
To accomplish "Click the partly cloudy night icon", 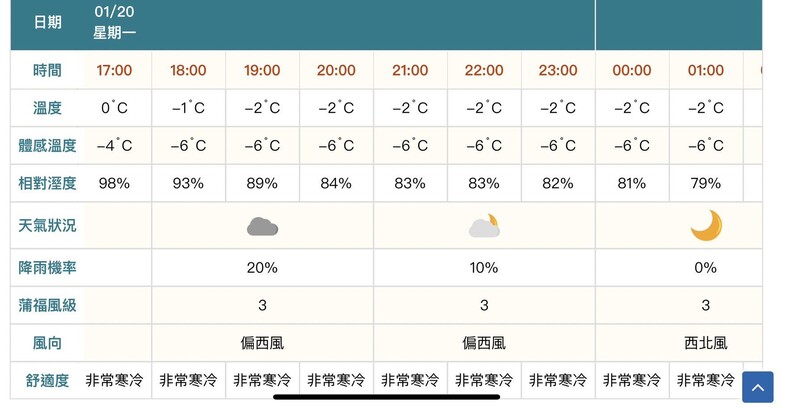I will [x=484, y=226].
